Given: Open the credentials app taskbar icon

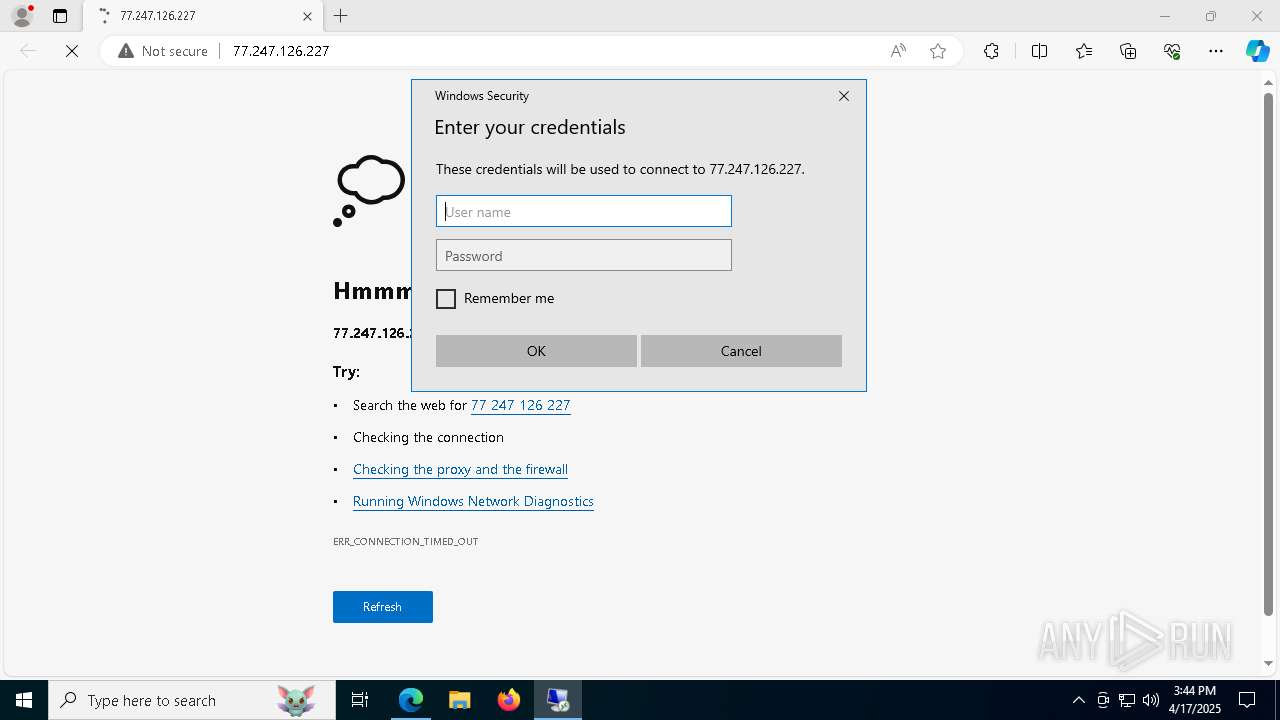Looking at the screenshot, I should coord(558,700).
